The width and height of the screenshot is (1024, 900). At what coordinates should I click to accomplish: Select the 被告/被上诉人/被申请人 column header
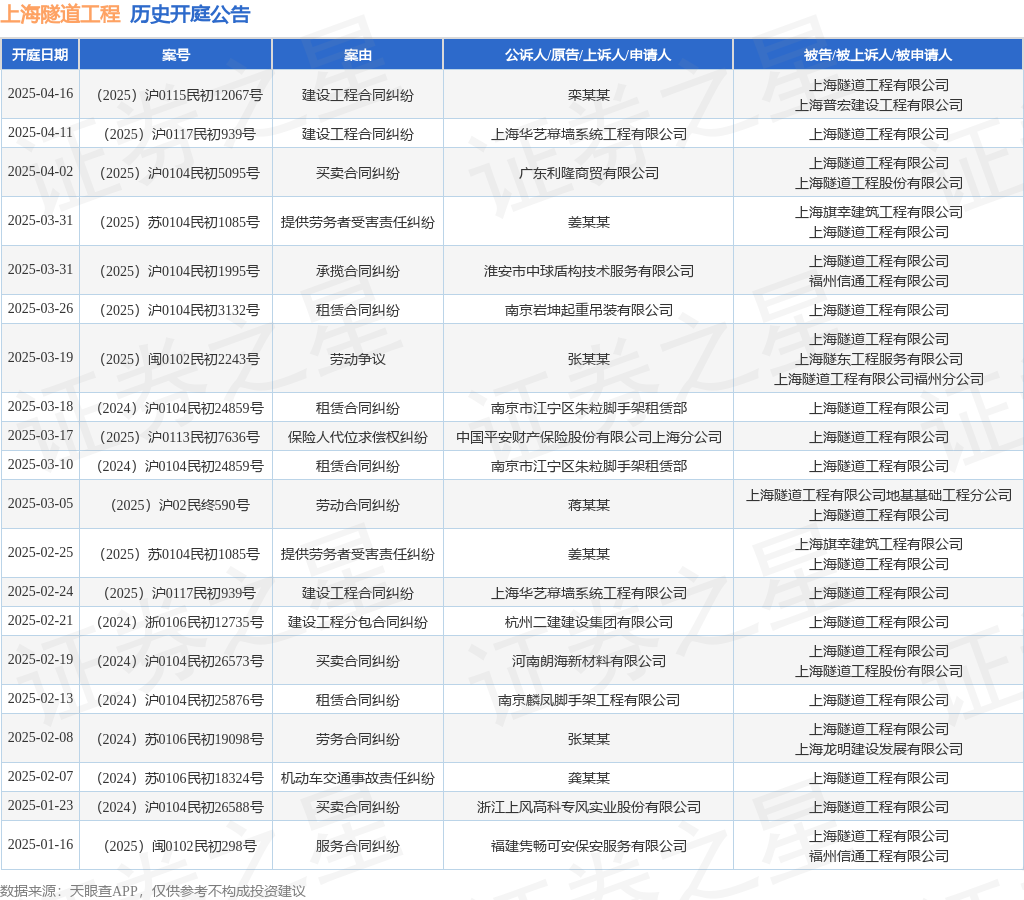[x=878, y=55]
